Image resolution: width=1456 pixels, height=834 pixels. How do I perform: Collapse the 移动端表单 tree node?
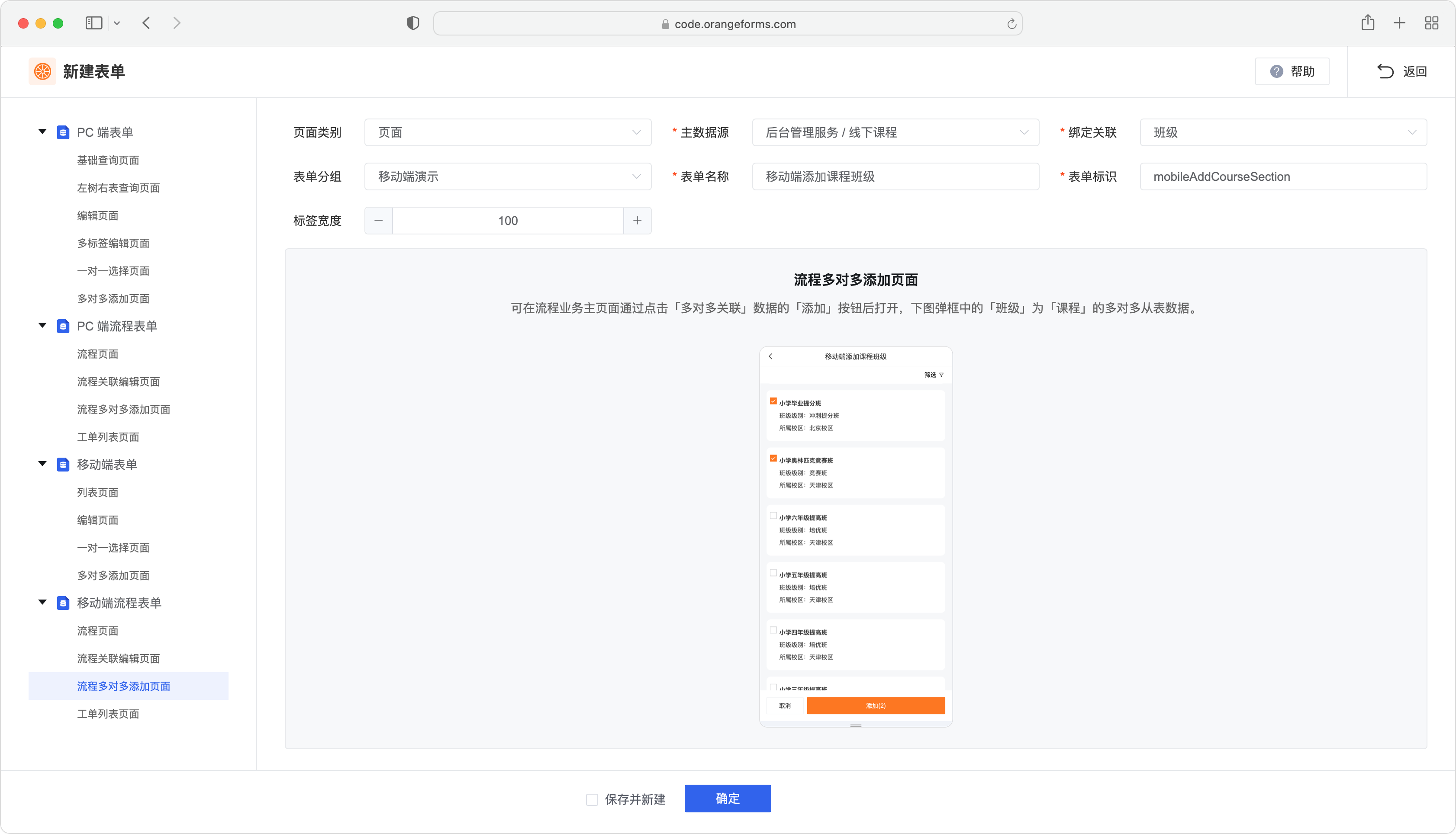42,464
